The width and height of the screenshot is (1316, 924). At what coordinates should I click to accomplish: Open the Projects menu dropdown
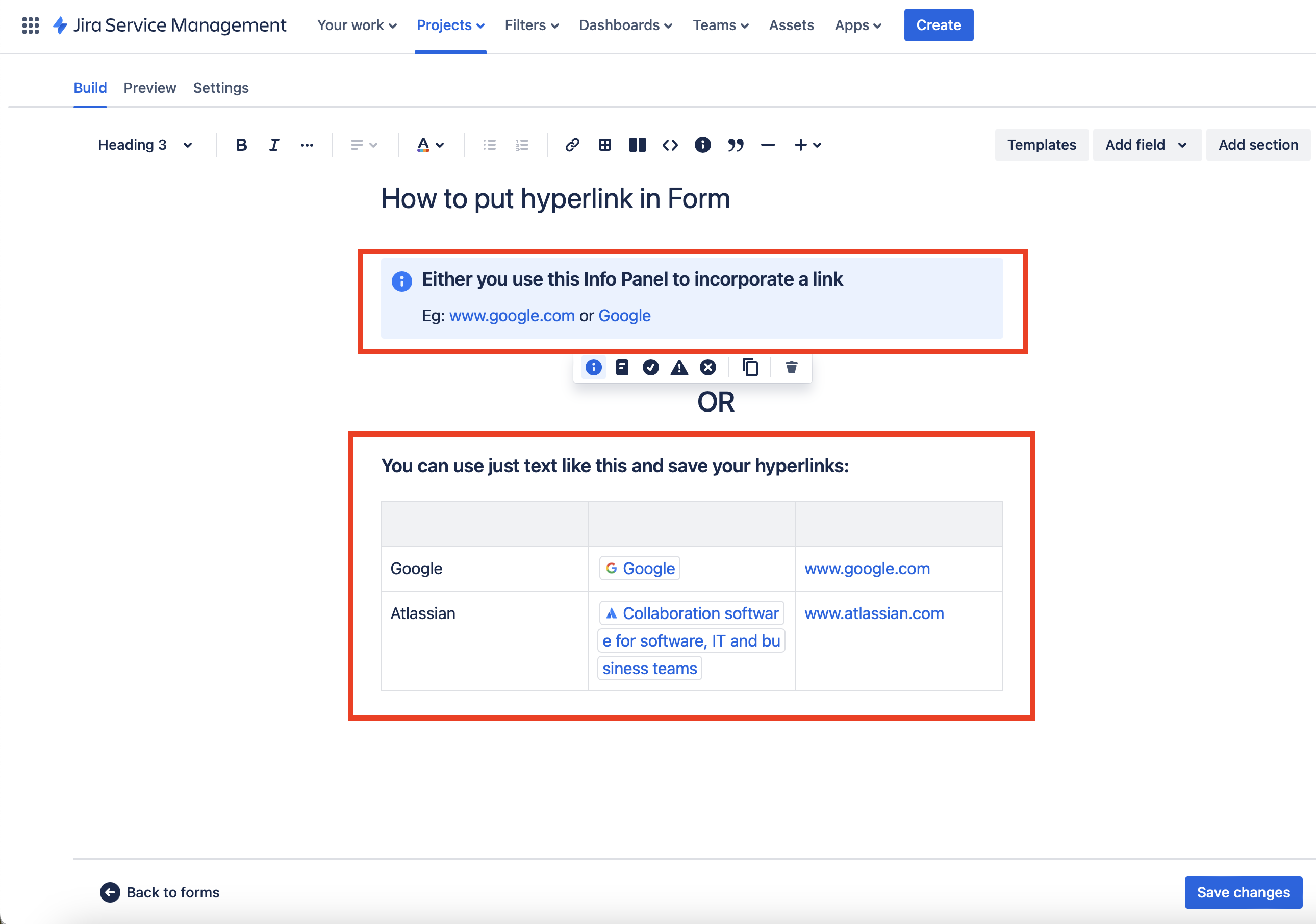click(450, 25)
